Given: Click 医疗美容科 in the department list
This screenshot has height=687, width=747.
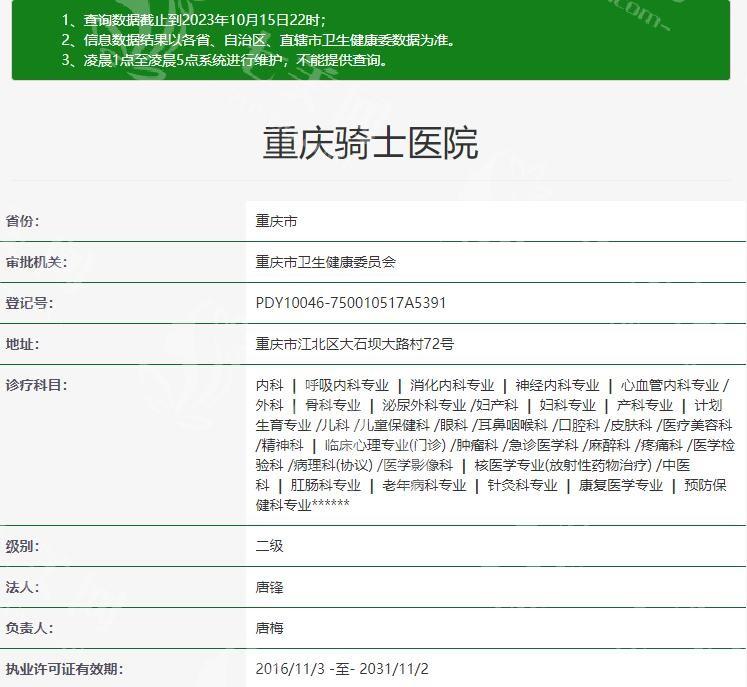Looking at the screenshot, I should tap(697, 425).
